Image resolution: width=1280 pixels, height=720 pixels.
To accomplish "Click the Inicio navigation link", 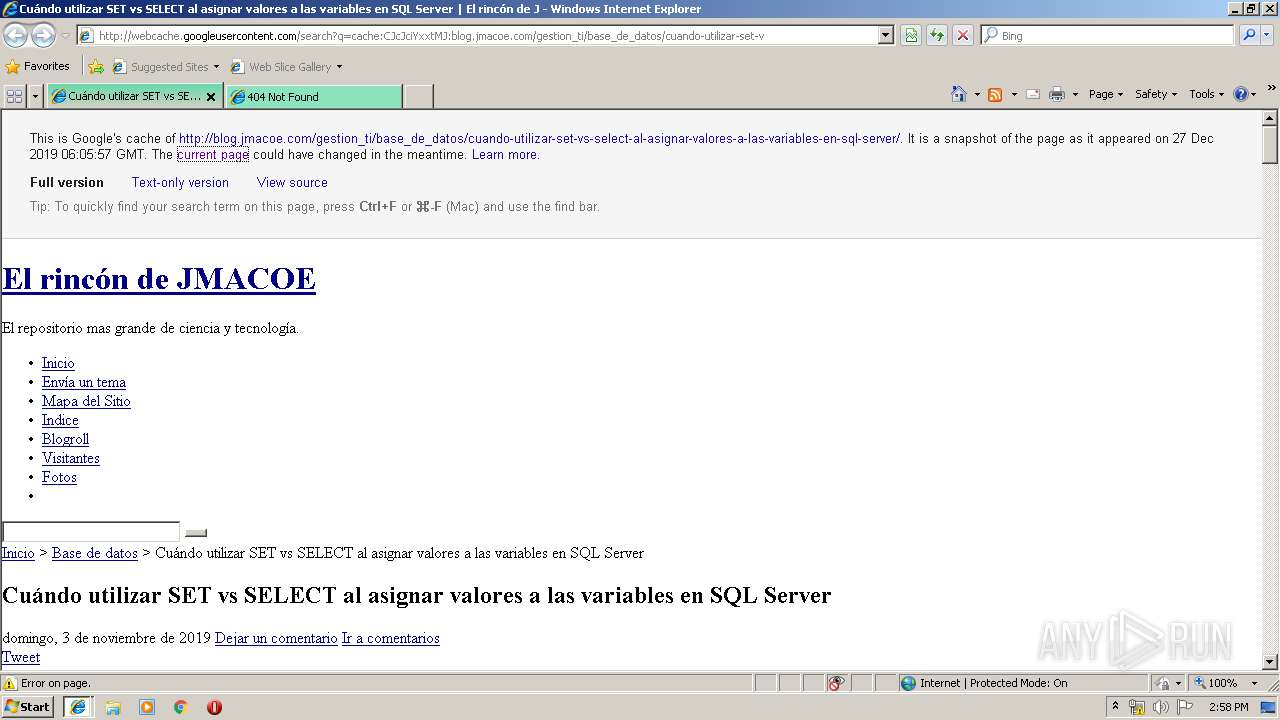I will tap(58, 363).
